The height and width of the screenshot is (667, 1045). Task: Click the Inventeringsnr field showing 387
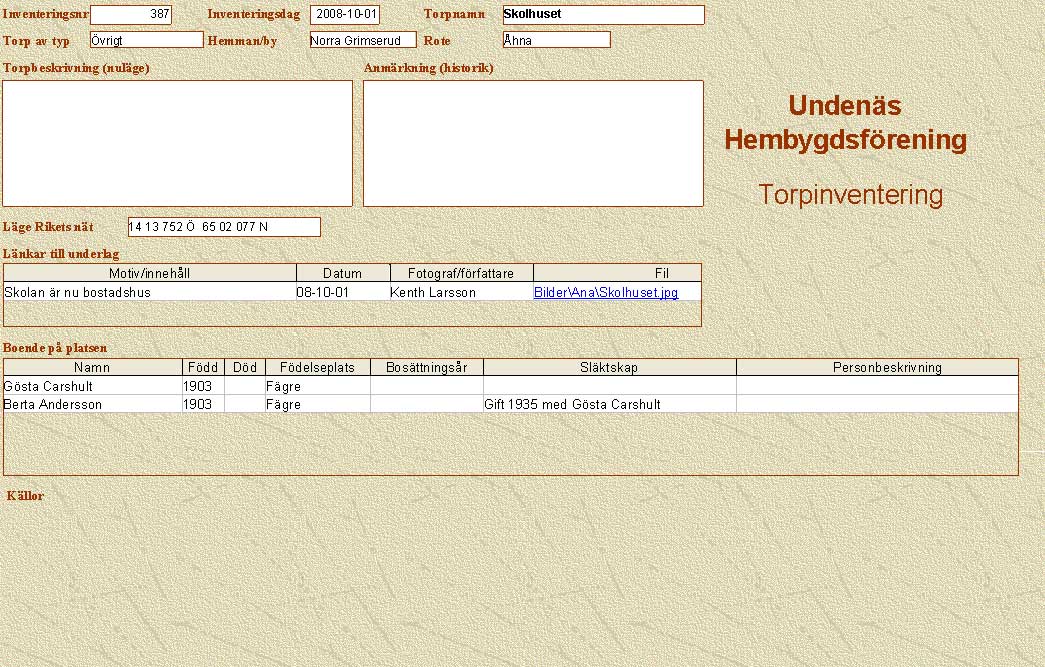[x=131, y=15]
